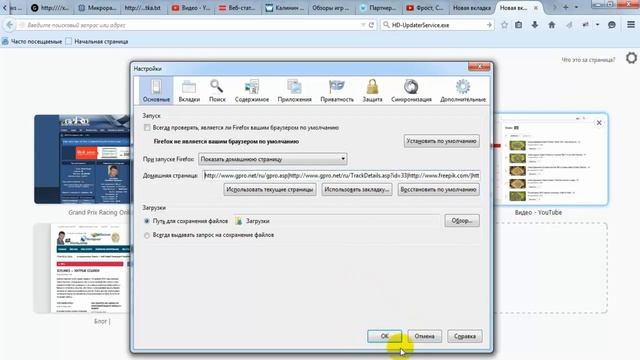
Task: Open the Grand Prix Racing thumbnail tile
Action: pos(82,159)
